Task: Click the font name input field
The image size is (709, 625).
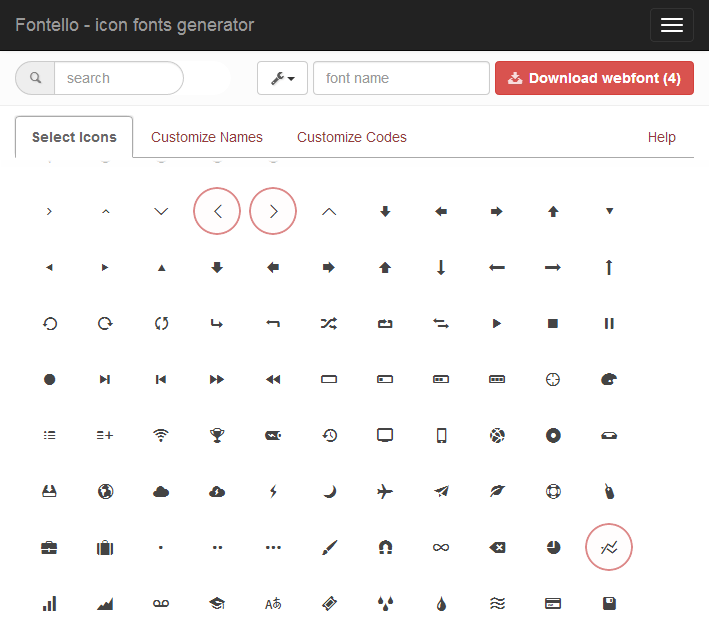Action: pyautogui.click(x=401, y=78)
